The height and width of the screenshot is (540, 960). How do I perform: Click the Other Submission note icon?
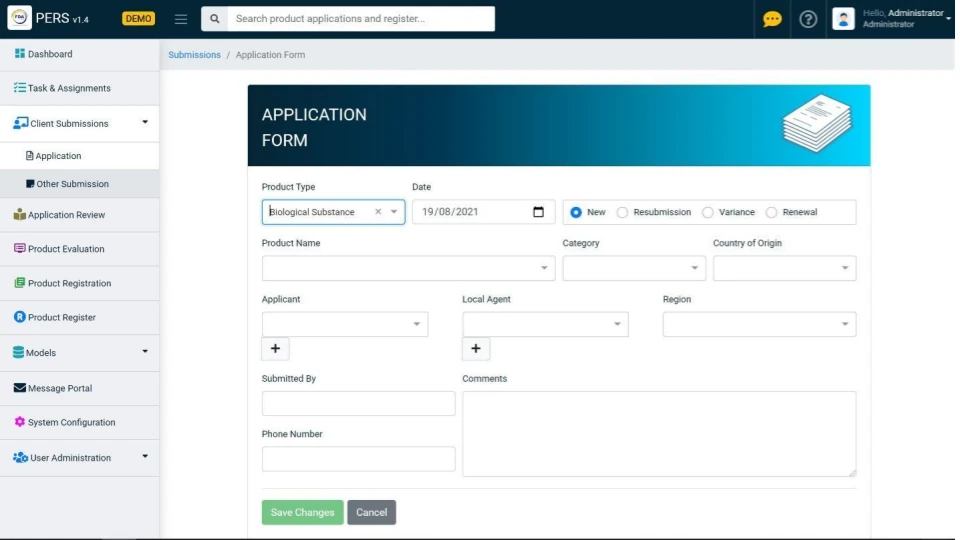(30, 184)
